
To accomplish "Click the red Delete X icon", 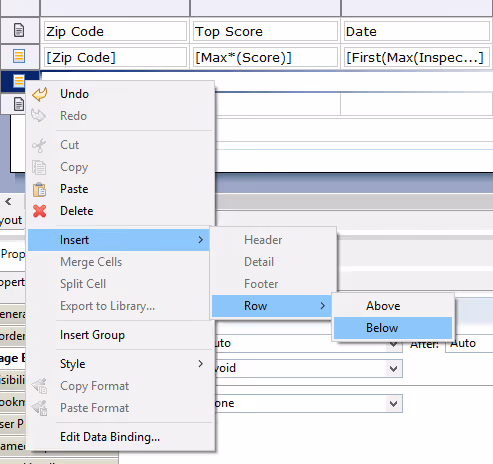I will (40, 211).
